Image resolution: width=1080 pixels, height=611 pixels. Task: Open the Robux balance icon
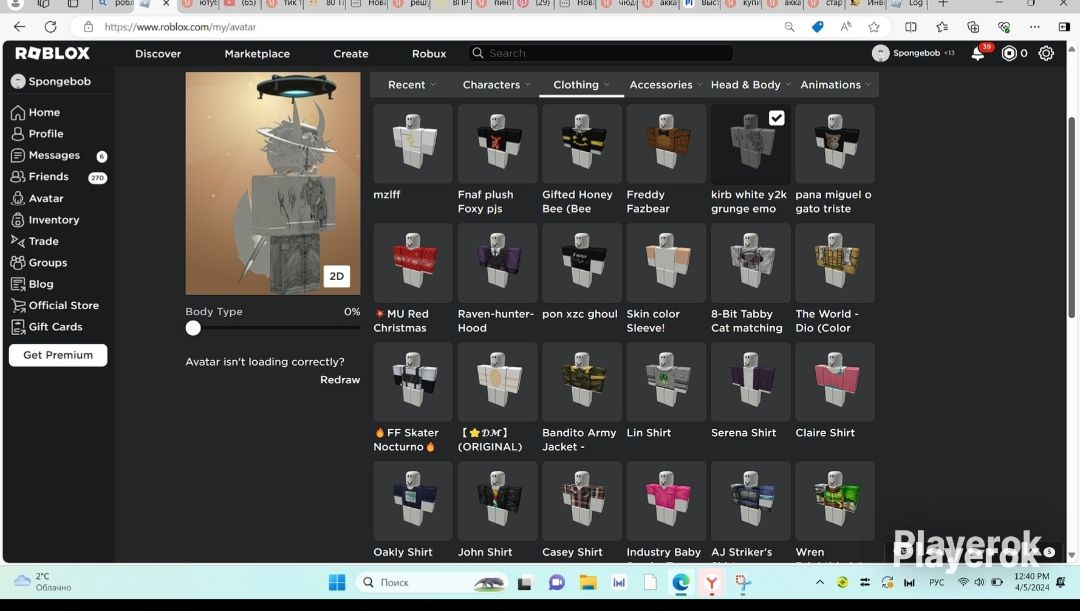pyautogui.click(x=1008, y=53)
